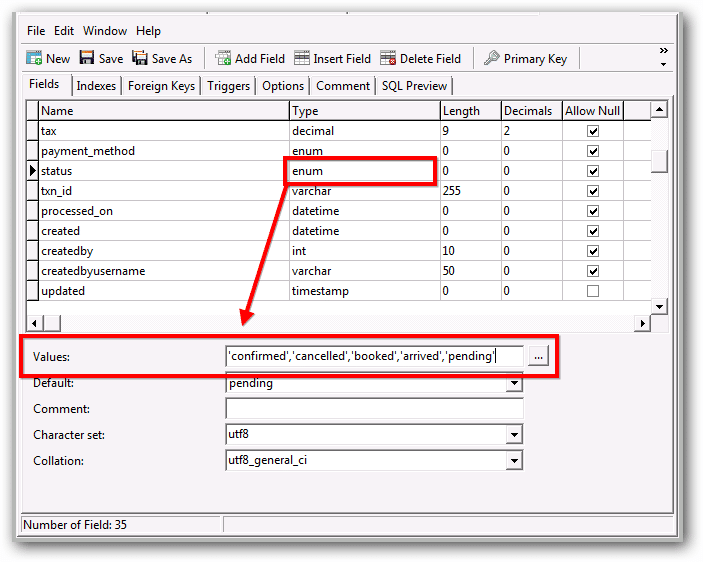Open the Default value dropdown
This screenshot has height=562, width=703.
(x=514, y=383)
